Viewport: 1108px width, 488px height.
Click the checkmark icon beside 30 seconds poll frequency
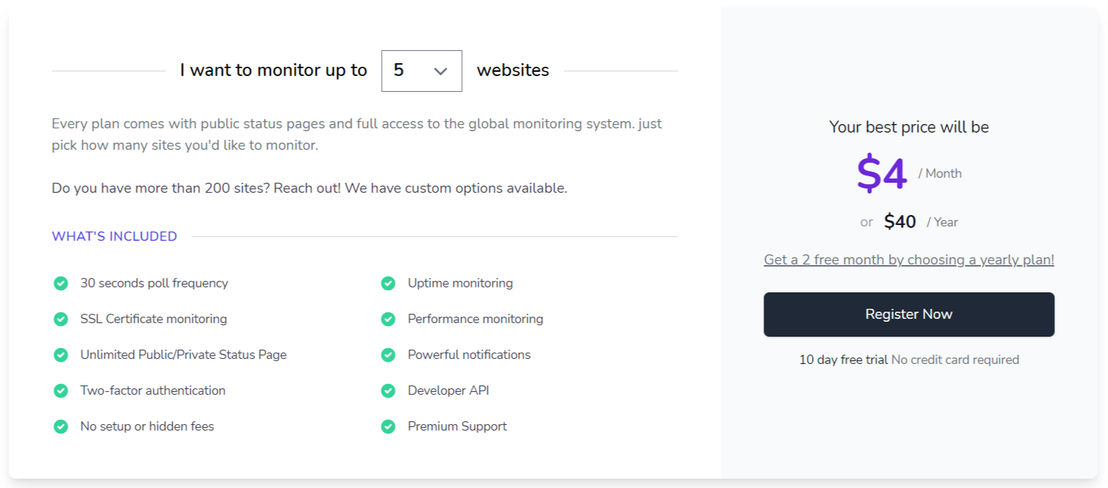(61, 283)
